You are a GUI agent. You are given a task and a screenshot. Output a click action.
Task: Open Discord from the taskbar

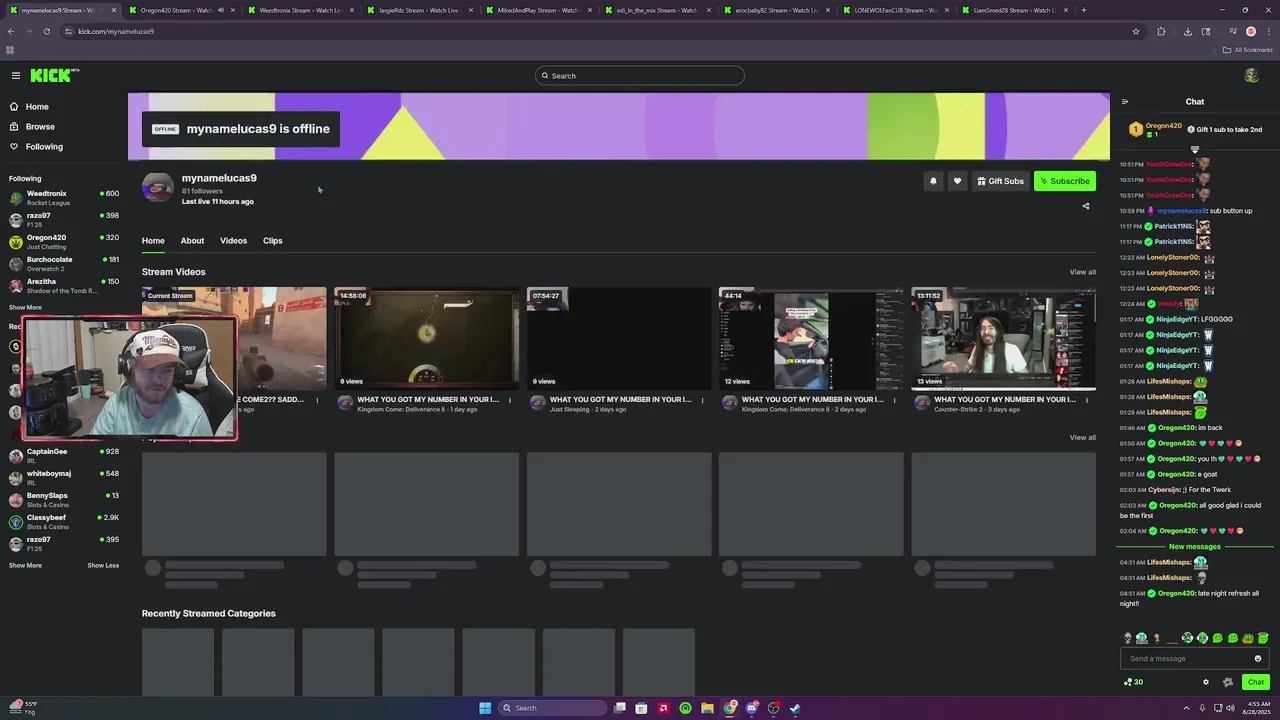[751, 708]
